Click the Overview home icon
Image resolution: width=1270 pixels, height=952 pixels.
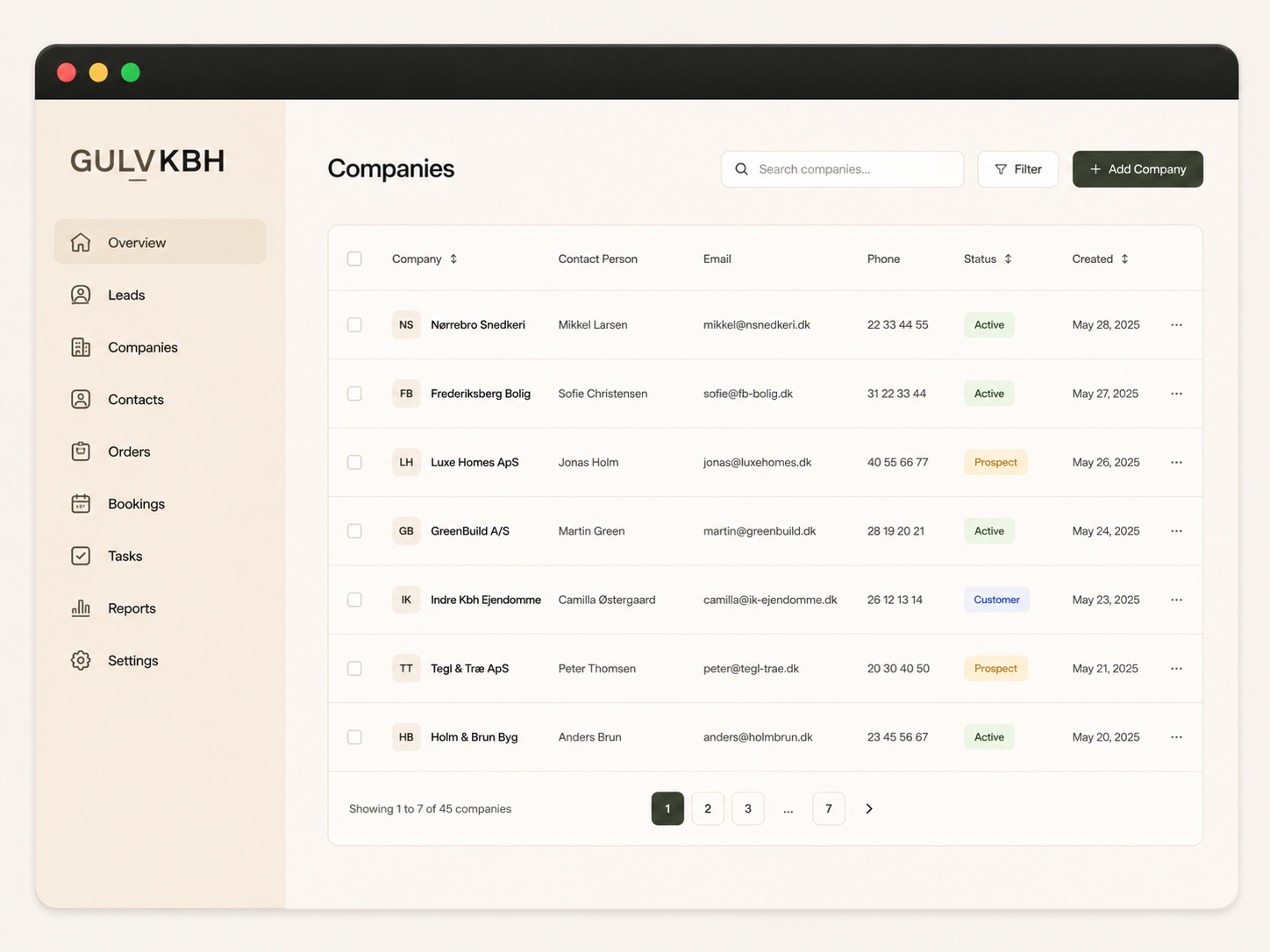click(81, 242)
